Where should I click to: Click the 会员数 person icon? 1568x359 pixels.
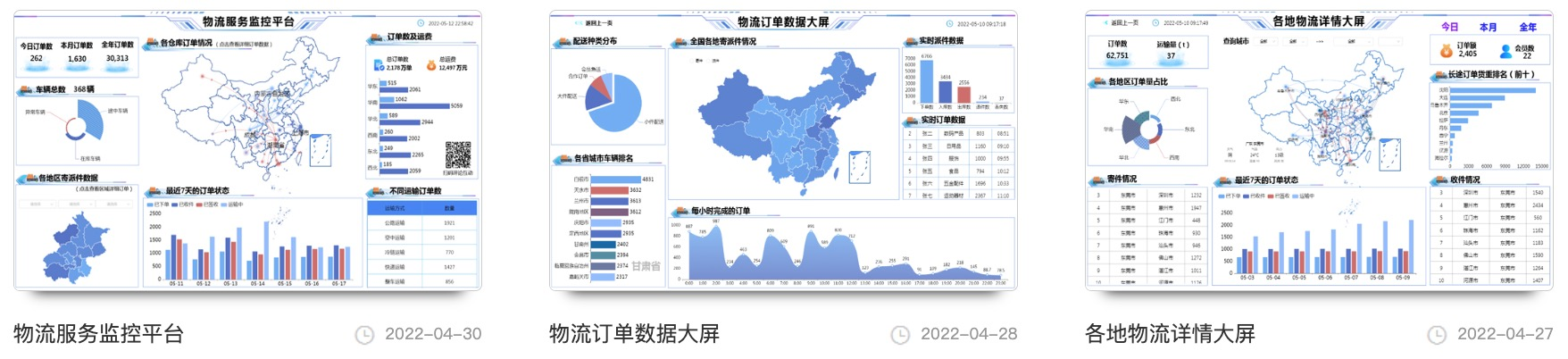[1505, 51]
